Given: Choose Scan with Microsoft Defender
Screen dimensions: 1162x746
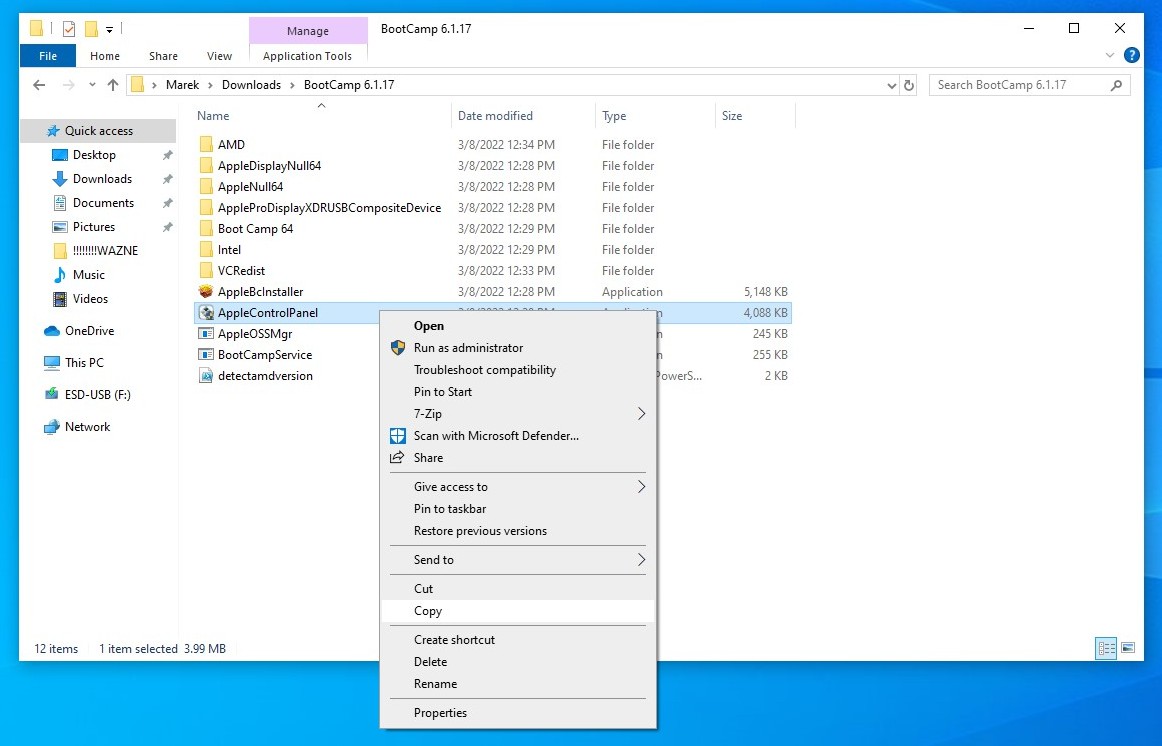Looking at the screenshot, I should click(x=518, y=436).
